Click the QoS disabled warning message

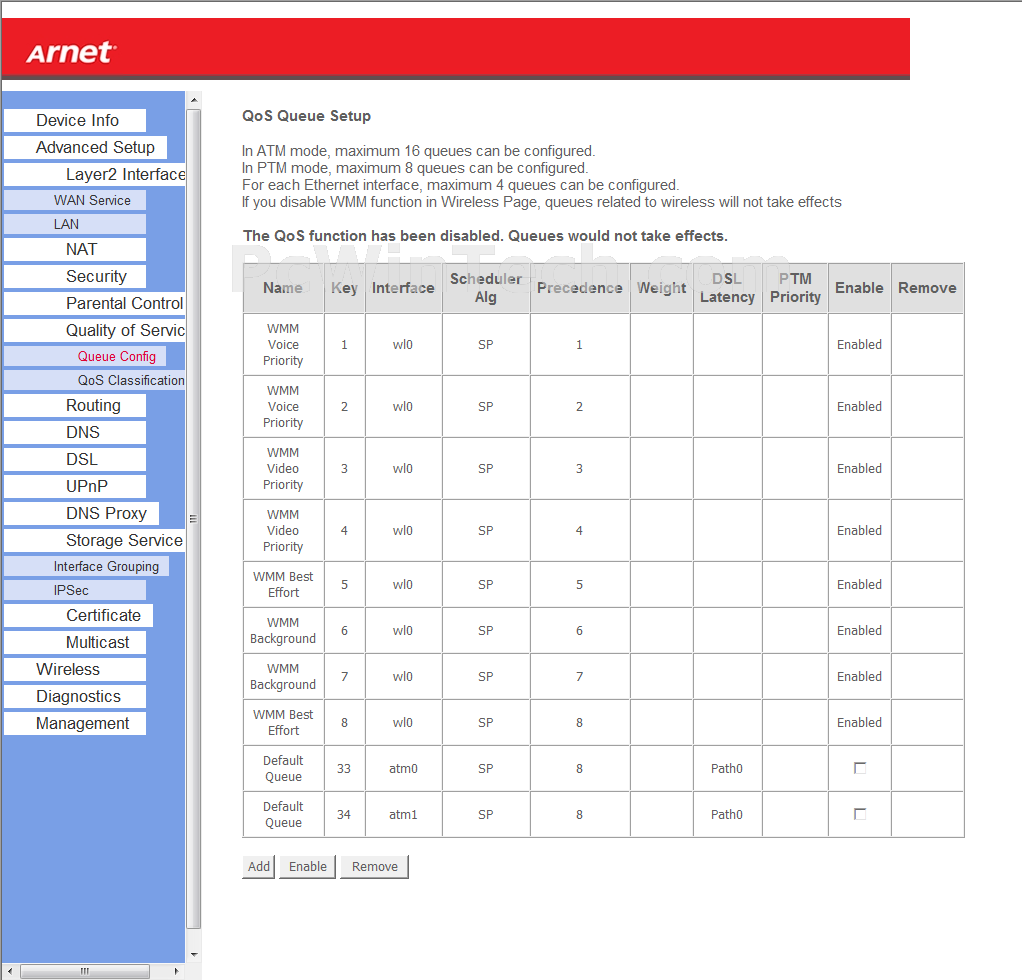485,236
